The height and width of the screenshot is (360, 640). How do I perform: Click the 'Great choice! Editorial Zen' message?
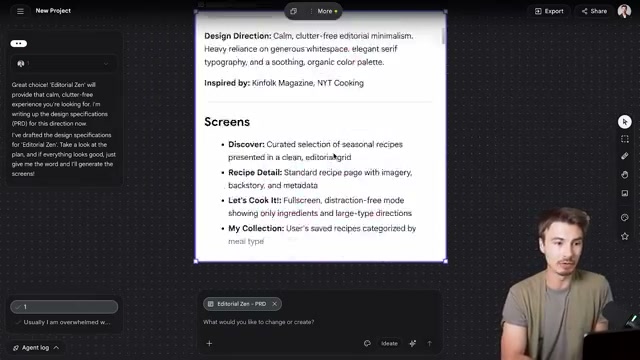pyautogui.click(x=60, y=104)
